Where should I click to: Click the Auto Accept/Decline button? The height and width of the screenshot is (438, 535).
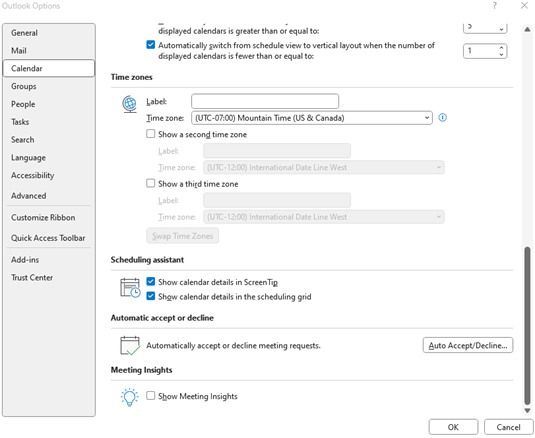click(x=468, y=345)
